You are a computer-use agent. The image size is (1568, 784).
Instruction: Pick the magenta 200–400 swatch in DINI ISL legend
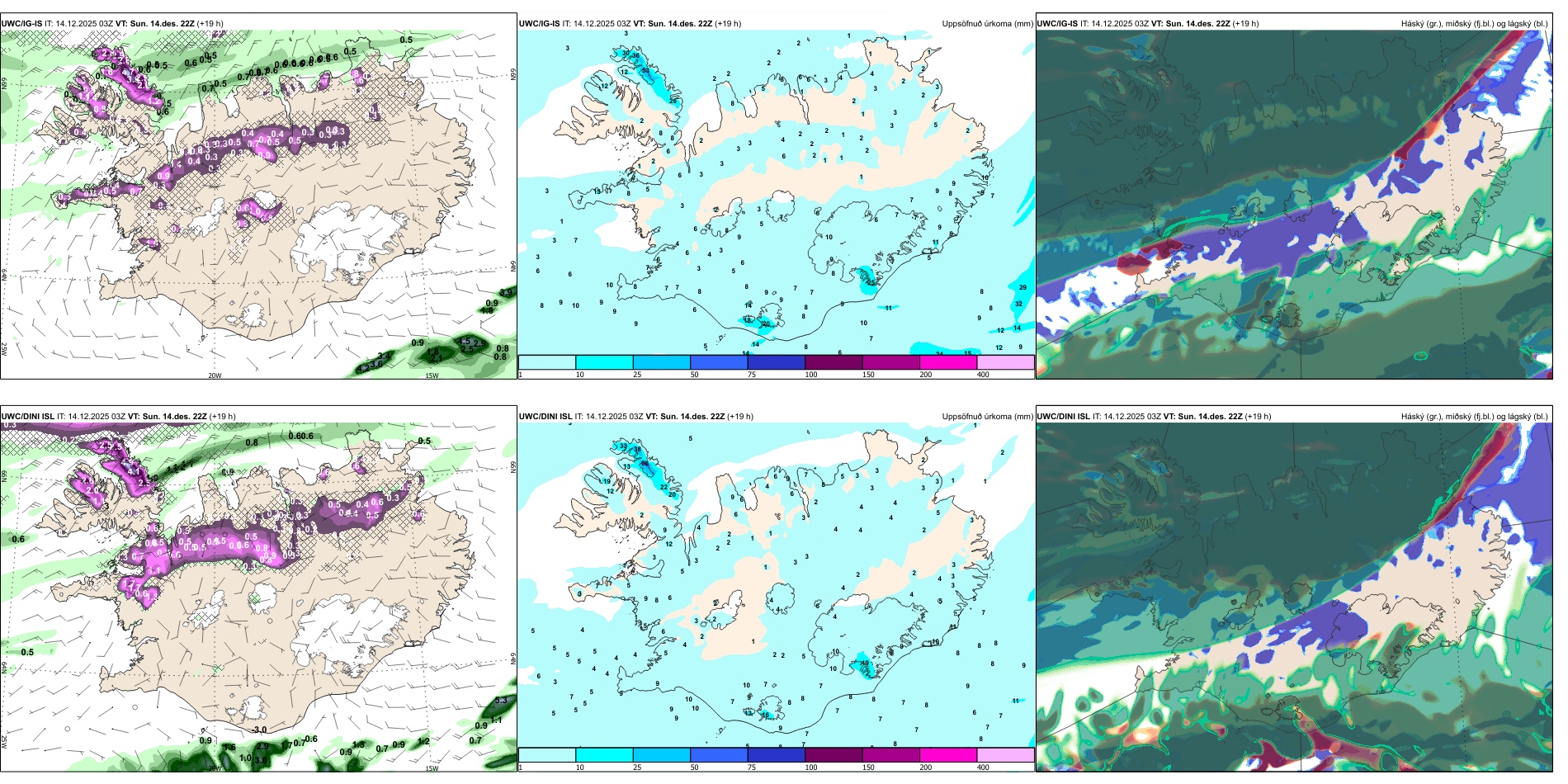click(948, 755)
